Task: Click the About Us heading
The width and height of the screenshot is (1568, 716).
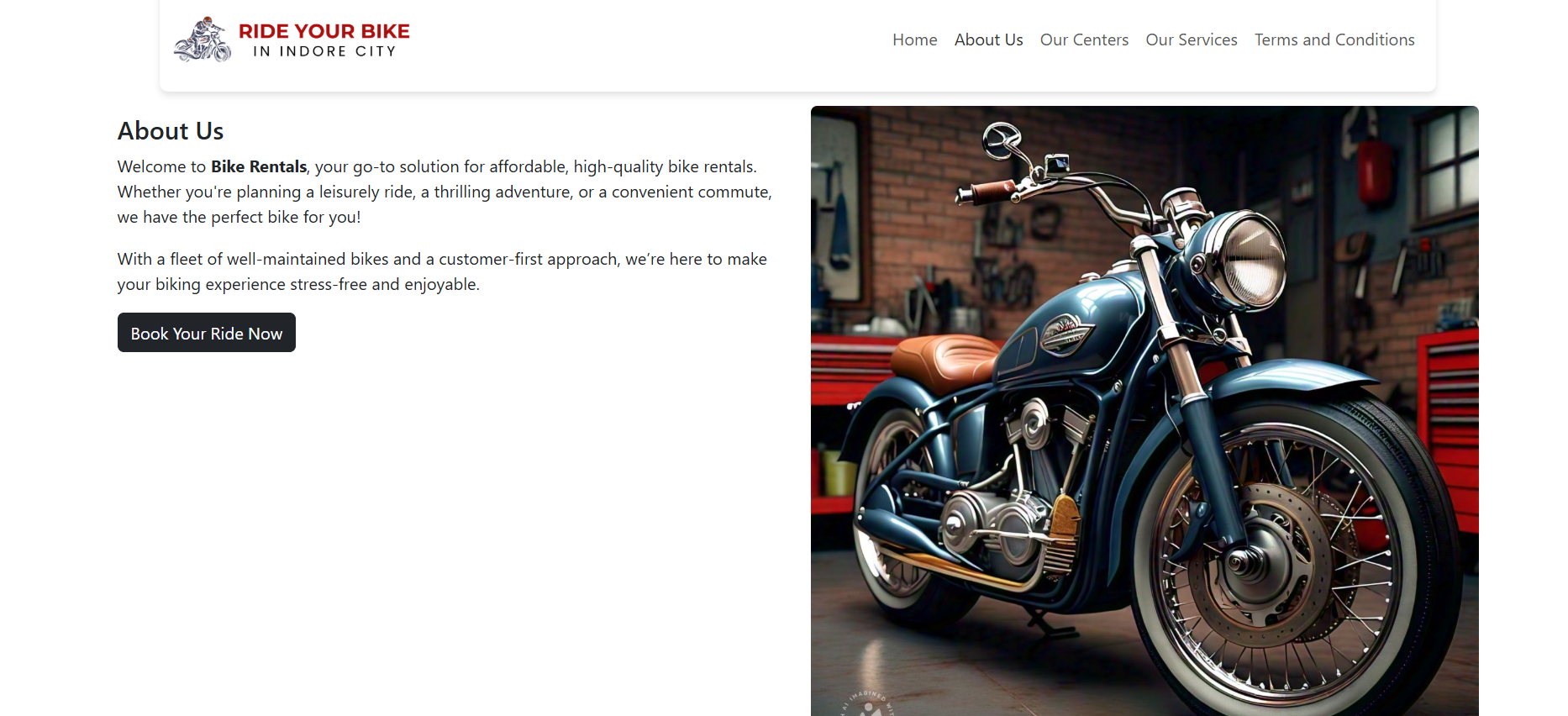Action: [171, 131]
